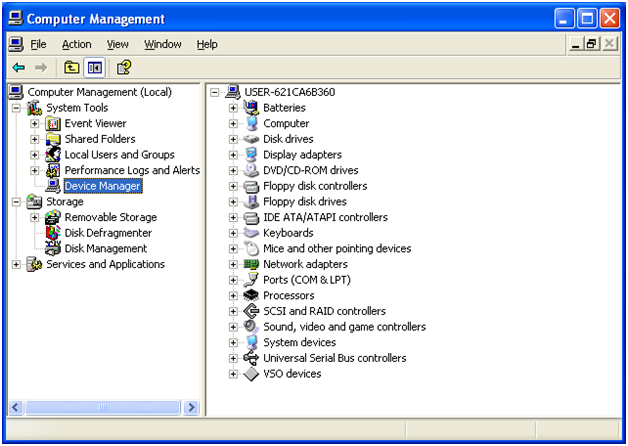The image size is (628, 446).
Task: Toggle the Show/Hide Console Tree icon
Action: (95, 67)
